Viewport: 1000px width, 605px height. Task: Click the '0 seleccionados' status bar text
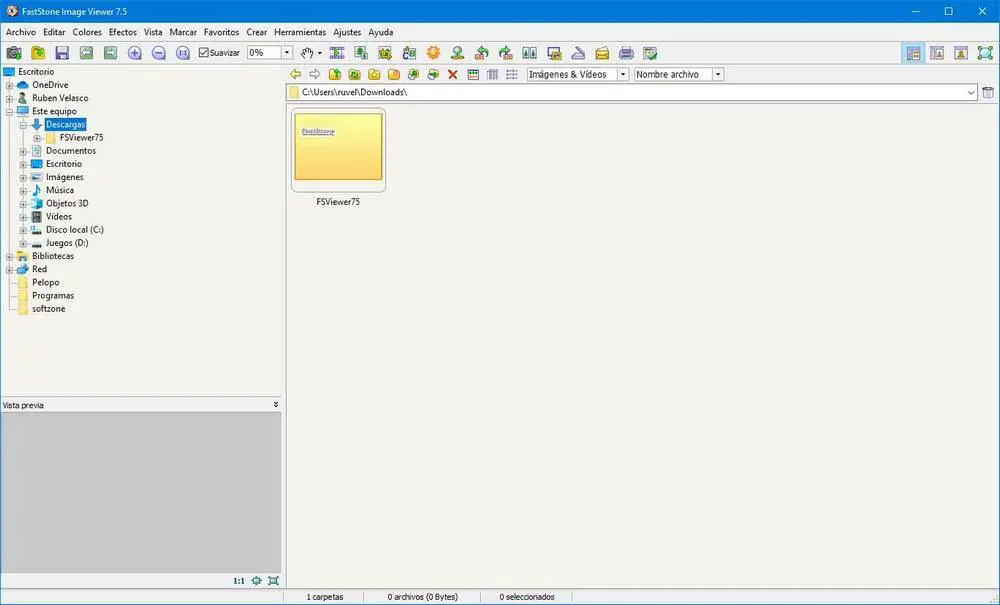coord(527,597)
